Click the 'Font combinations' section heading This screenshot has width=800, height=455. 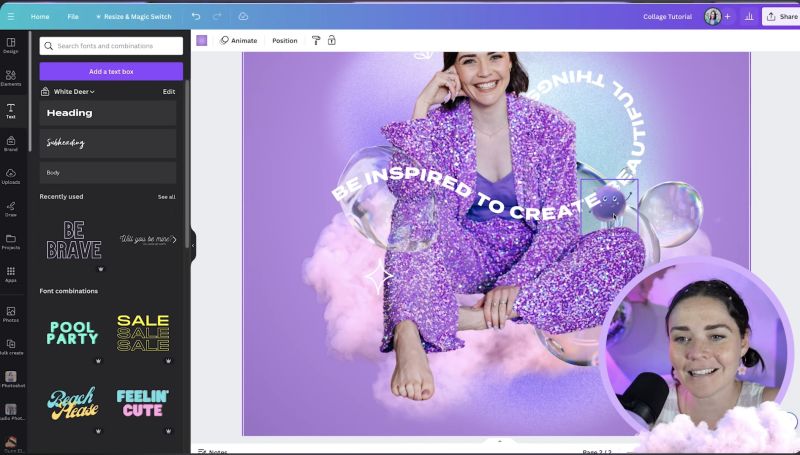69,291
